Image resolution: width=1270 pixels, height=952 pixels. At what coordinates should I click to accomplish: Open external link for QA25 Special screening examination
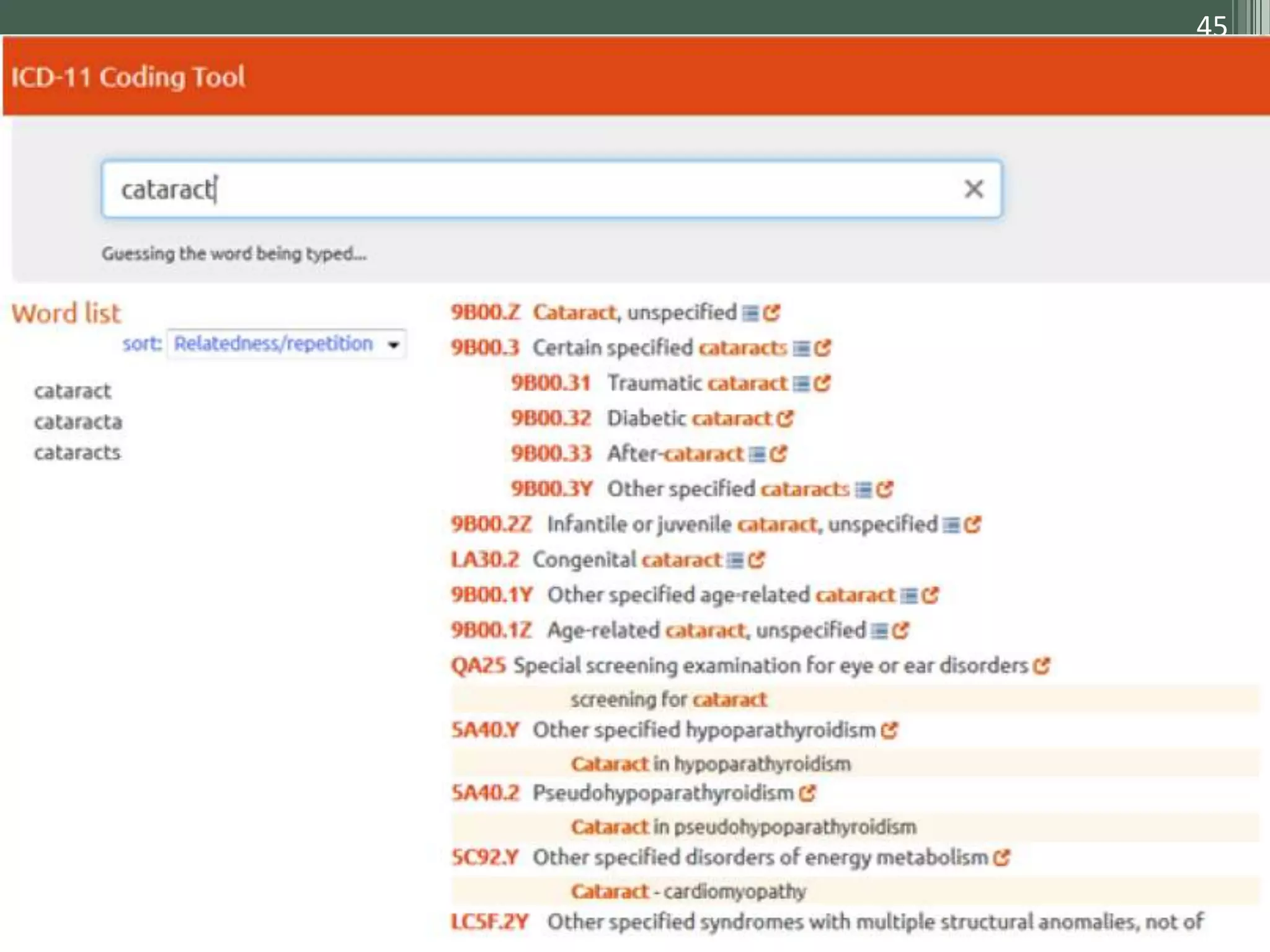tap(1042, 666)
